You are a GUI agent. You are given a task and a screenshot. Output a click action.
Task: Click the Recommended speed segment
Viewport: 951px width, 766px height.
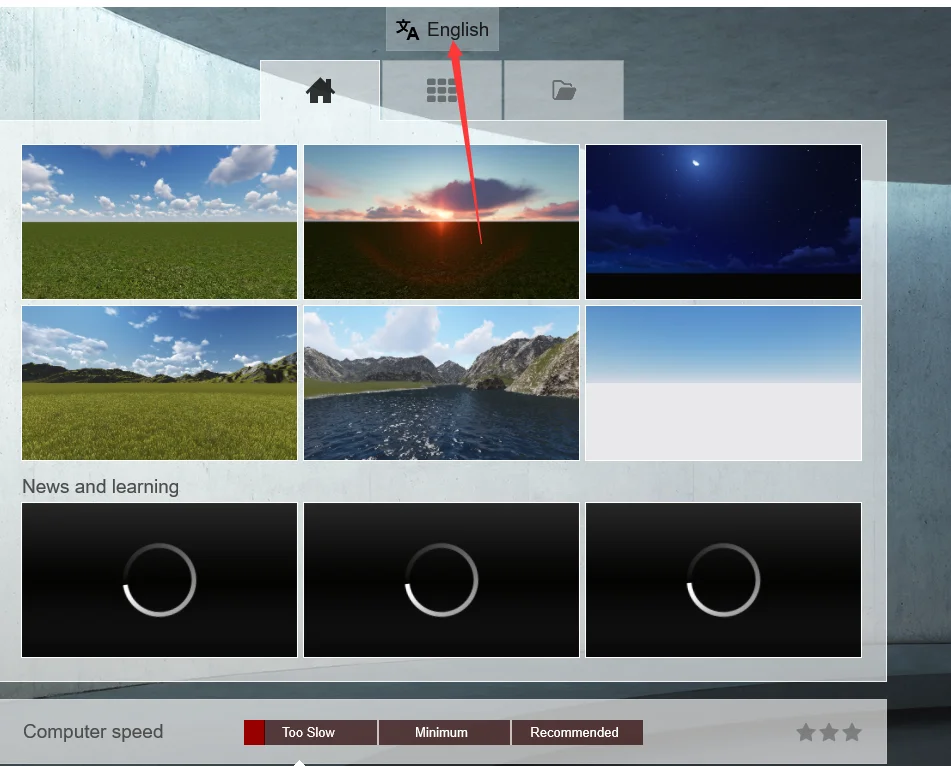click(x=577, y=733)
